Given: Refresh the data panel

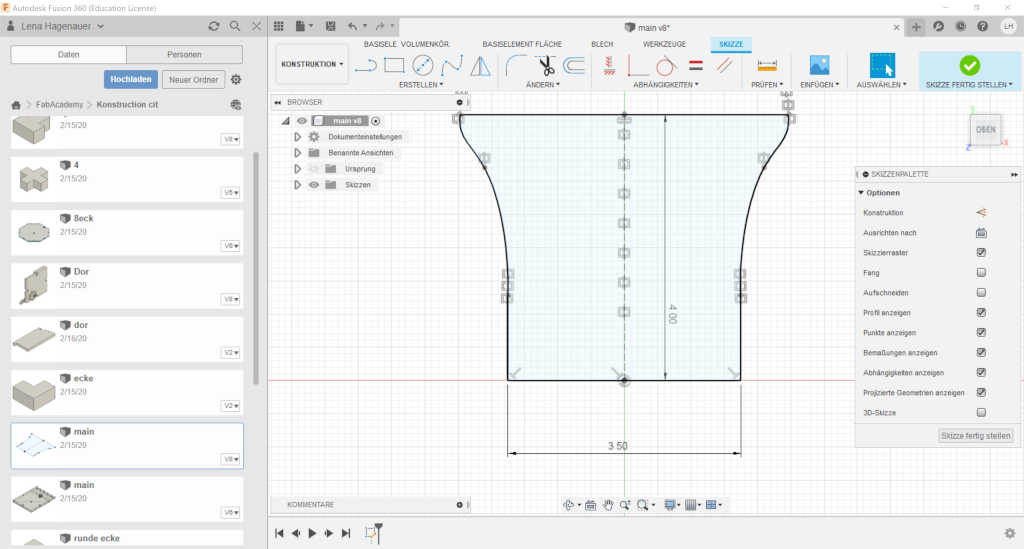Looking at the screenshot, I should click(213, 26).
